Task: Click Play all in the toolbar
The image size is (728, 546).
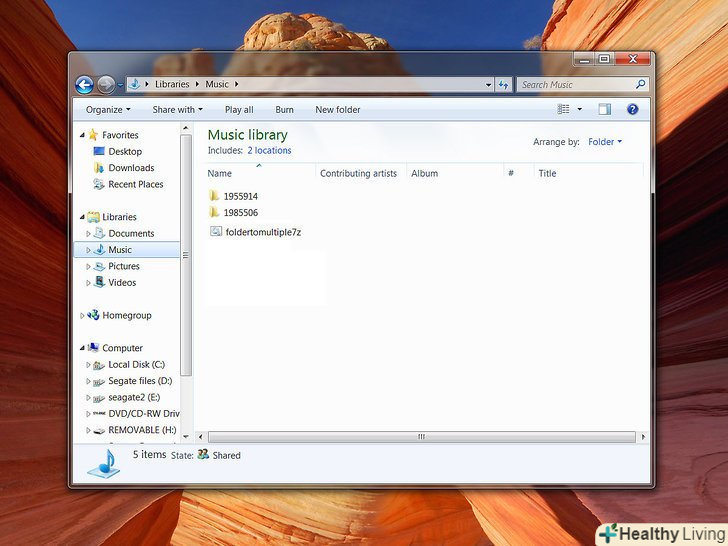Action: click(x=239, y=110)
